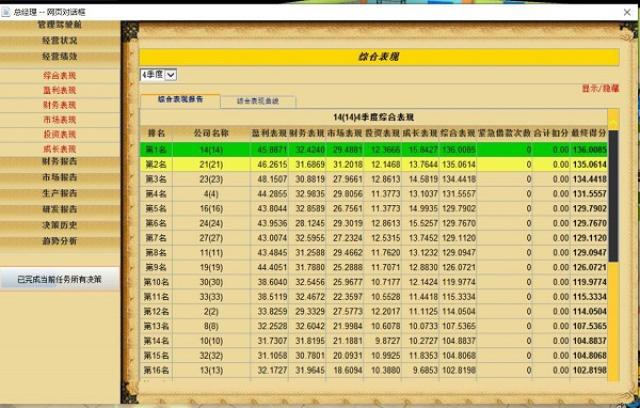Image resolution: width=640 pixels, height=408 pixels.
Task: Expand the 市场报告 menu section
Action: [x=59, y=177]
